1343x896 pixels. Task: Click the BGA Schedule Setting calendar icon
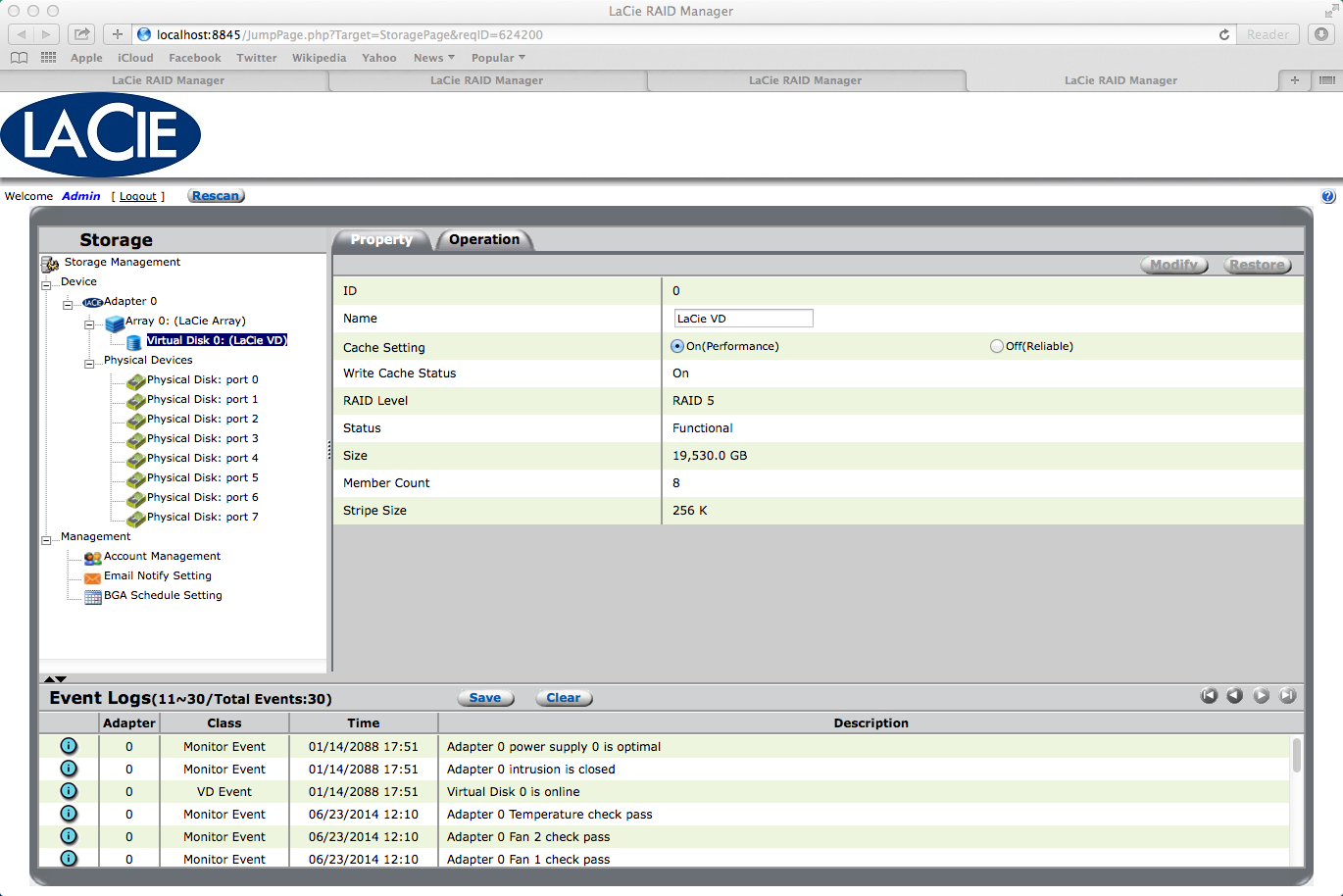(x=93, y=597)
